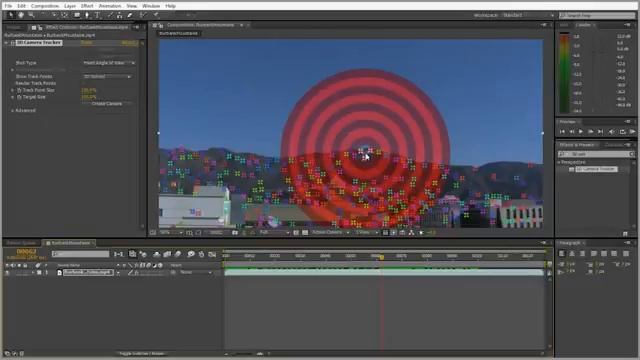Open the Show Track Points dropdown
Screen dimensions: 640x360
[107, 76]
